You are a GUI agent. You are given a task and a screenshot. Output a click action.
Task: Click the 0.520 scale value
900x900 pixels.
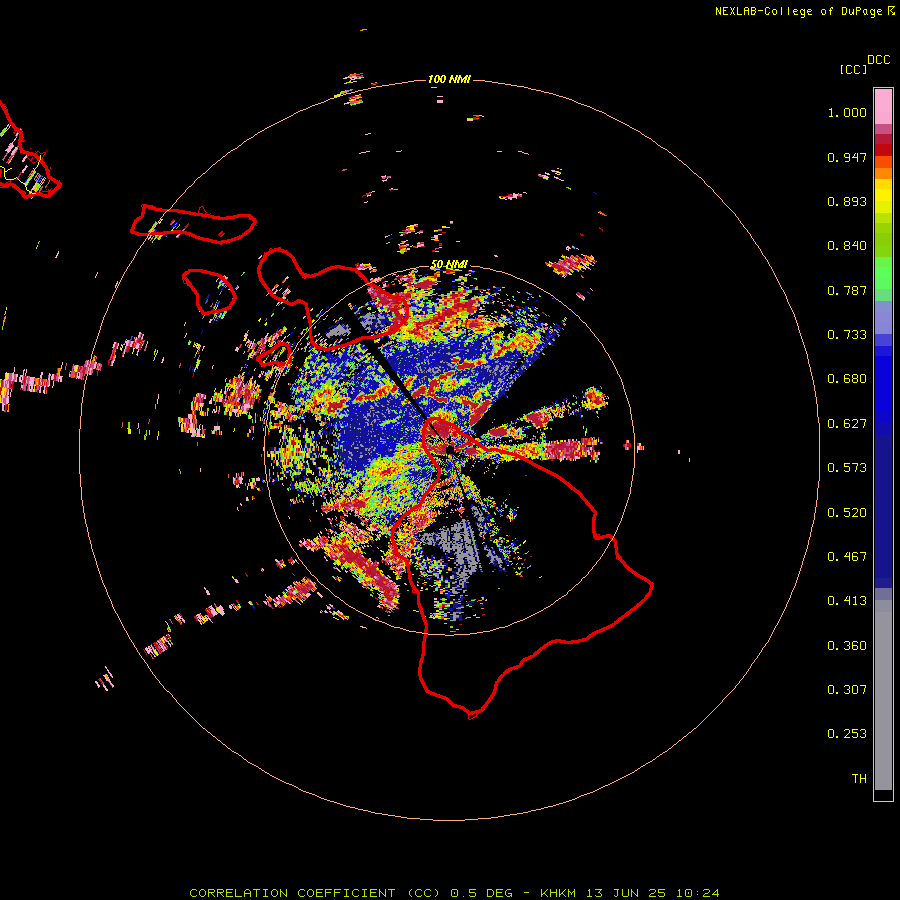tap(847, 513)
